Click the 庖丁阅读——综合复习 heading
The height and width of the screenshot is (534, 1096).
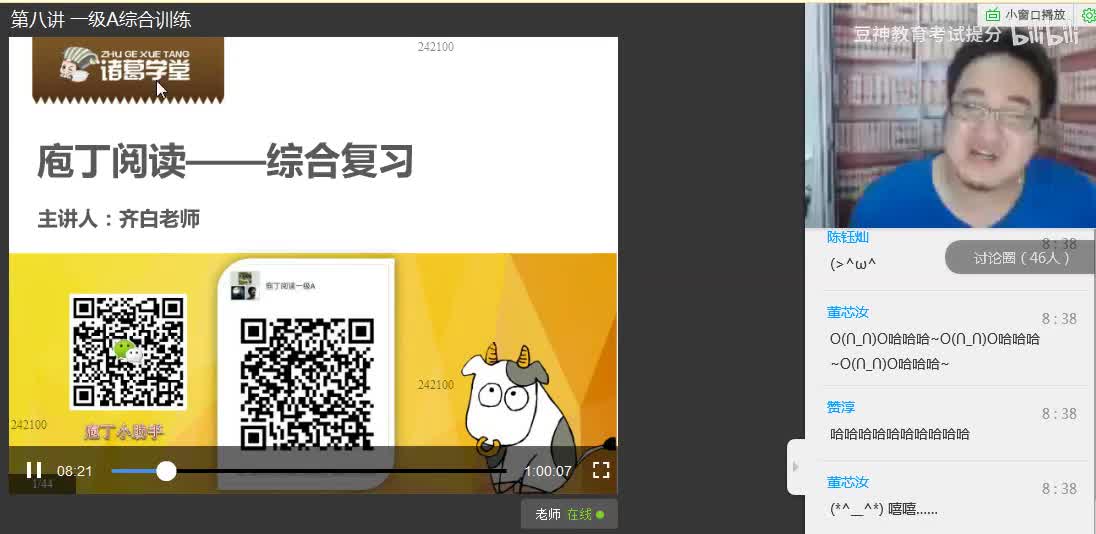pos(225,161)
